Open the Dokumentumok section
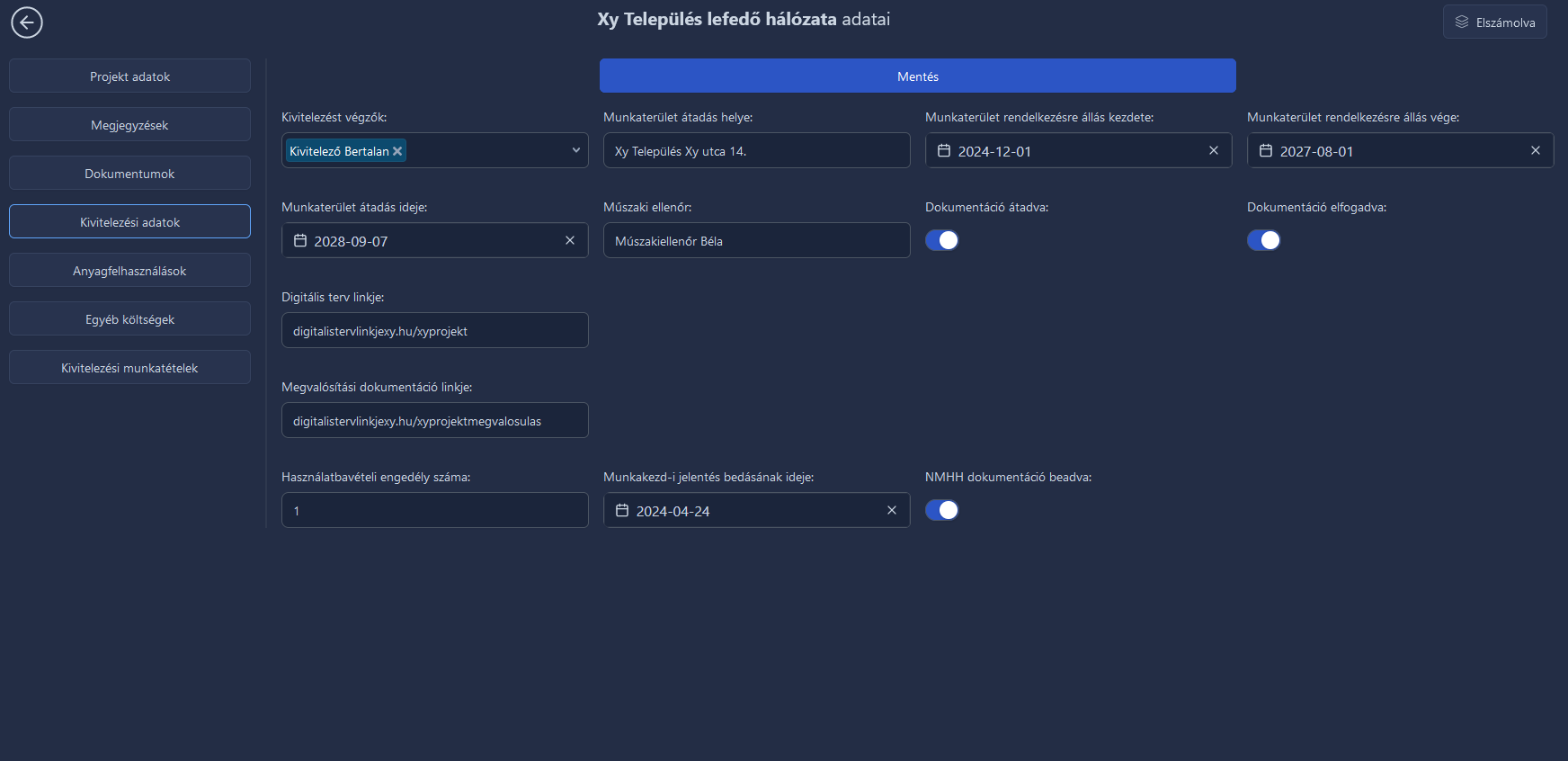The image size is (1568, 761). coord(129,174)
